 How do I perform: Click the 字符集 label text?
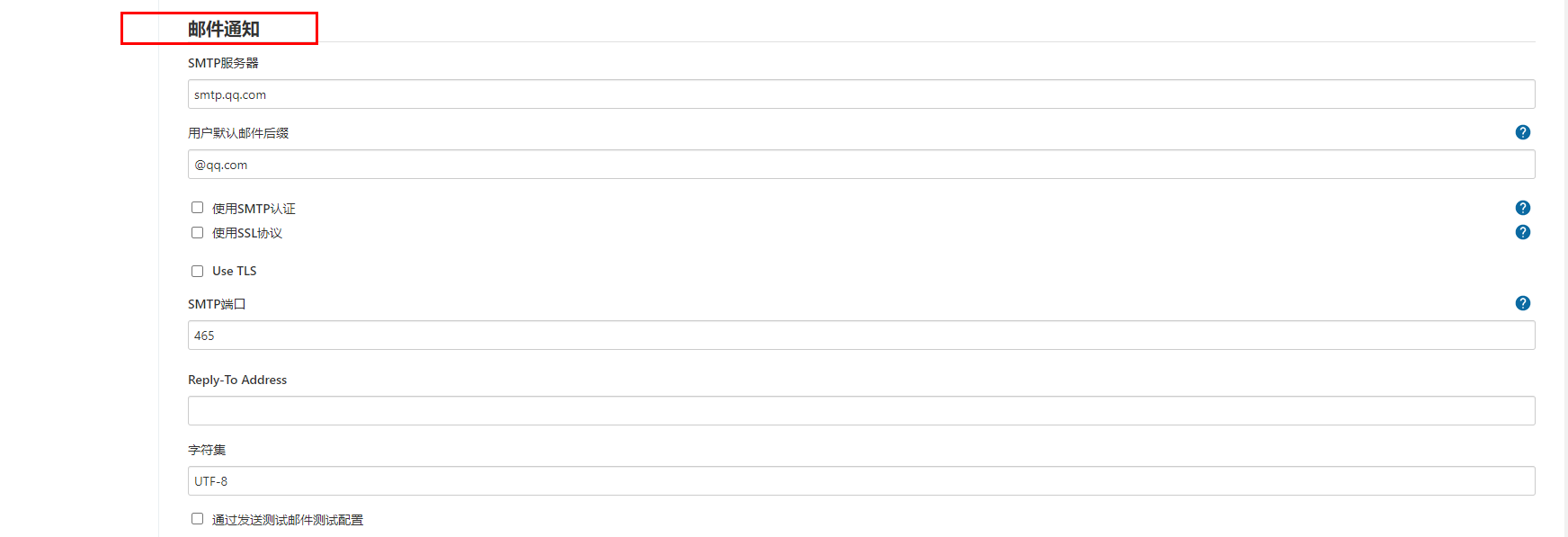coord(207,450)
